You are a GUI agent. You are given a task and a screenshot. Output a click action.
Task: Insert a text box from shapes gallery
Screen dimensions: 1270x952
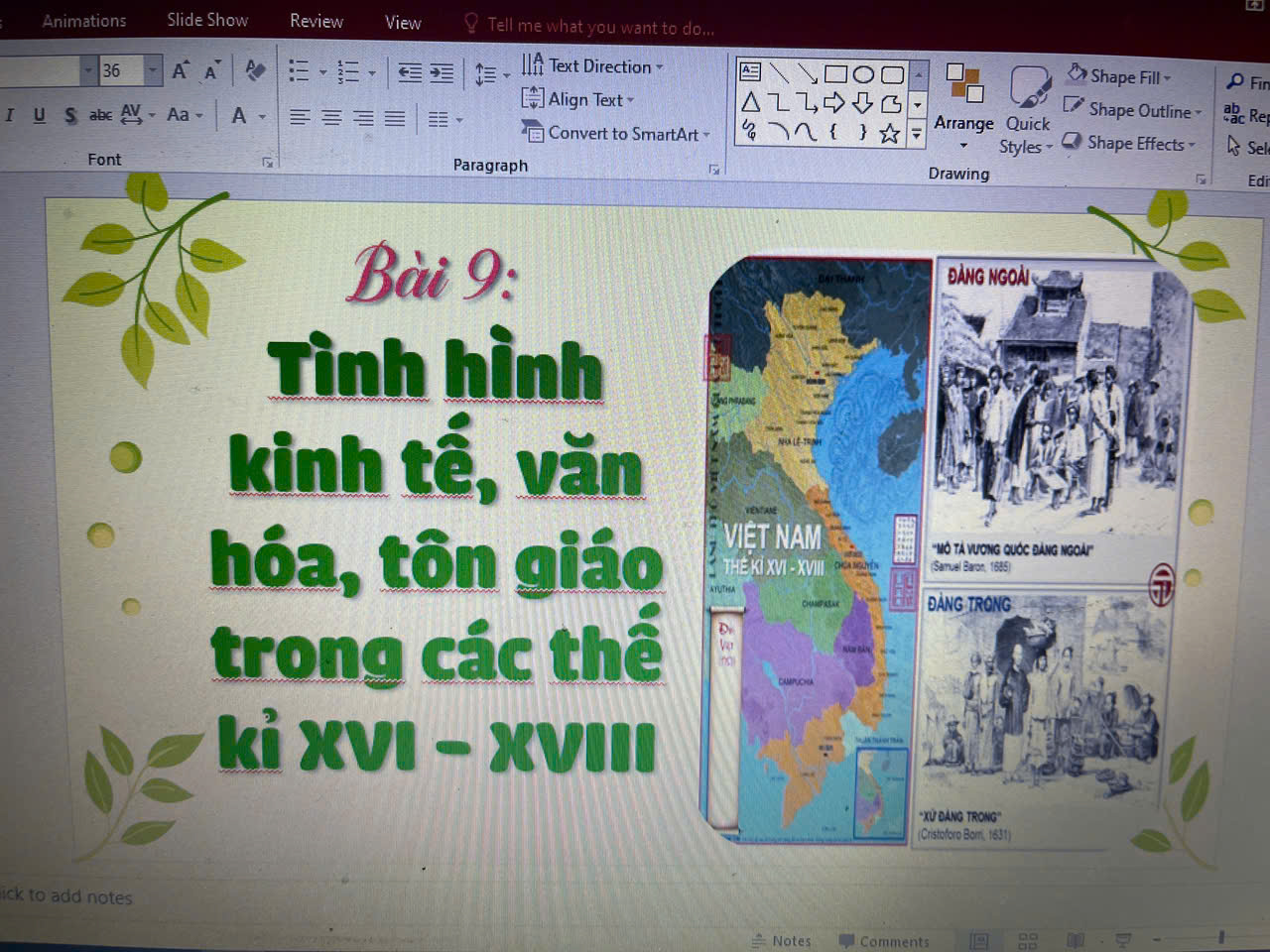click(x=750, y=71)
